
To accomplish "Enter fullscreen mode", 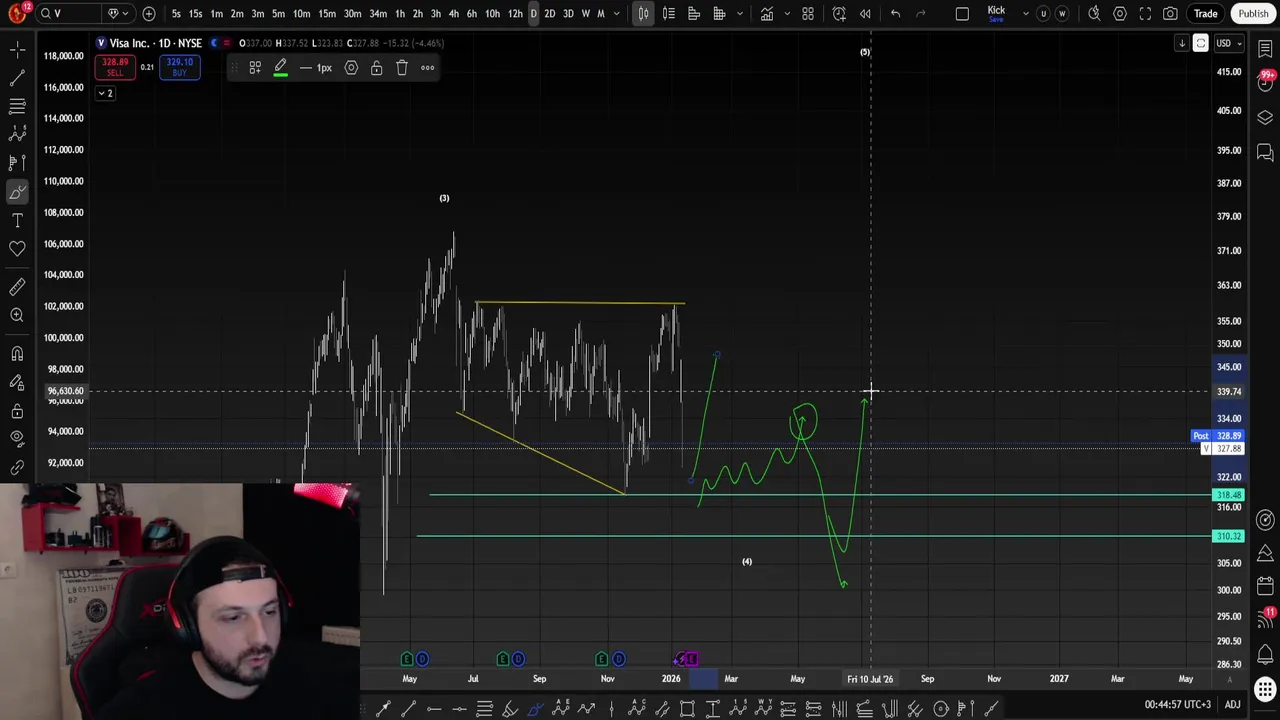I will (1146, 14).
